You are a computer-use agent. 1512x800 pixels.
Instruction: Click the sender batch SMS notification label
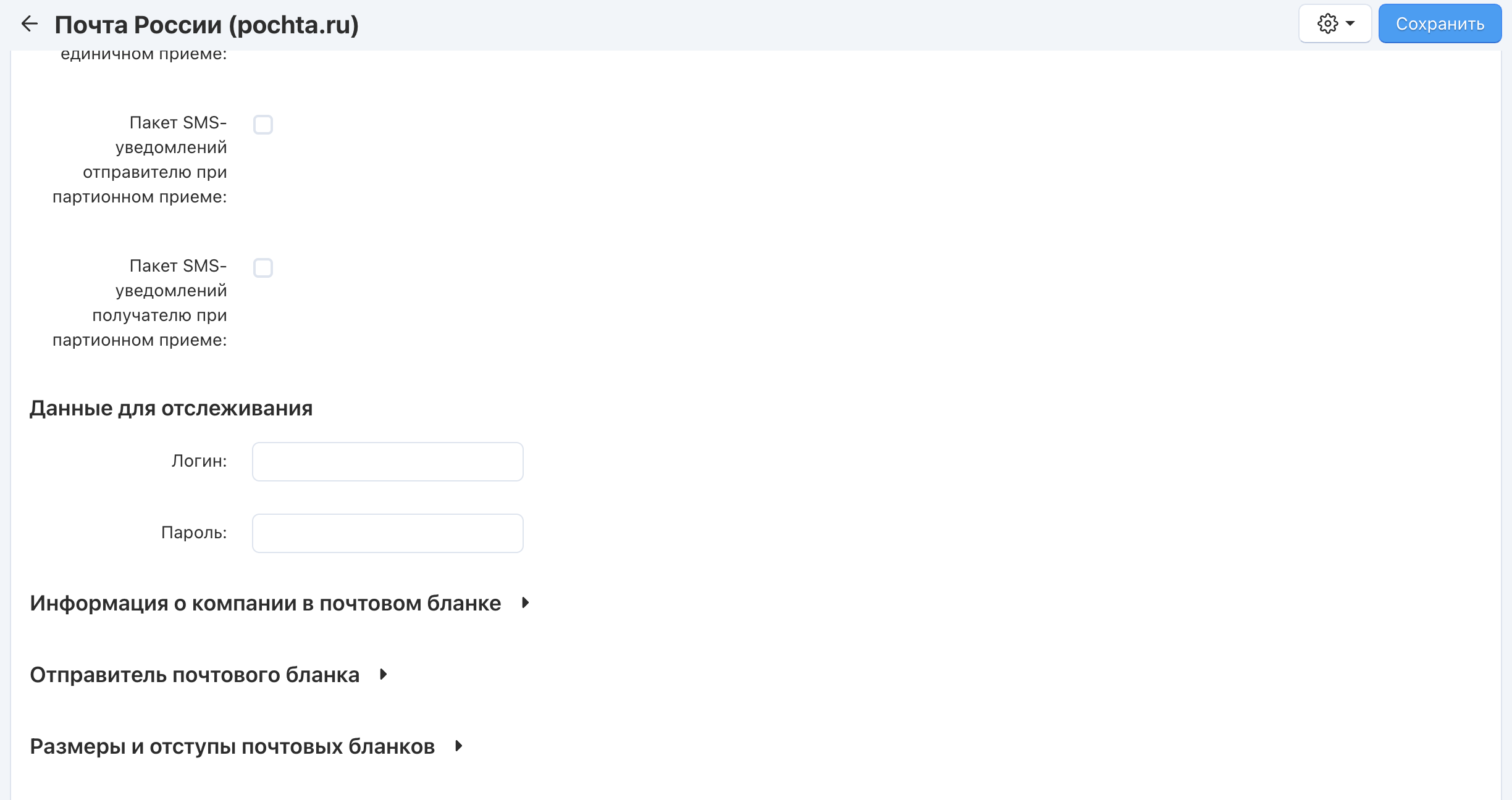click(140, 160)
